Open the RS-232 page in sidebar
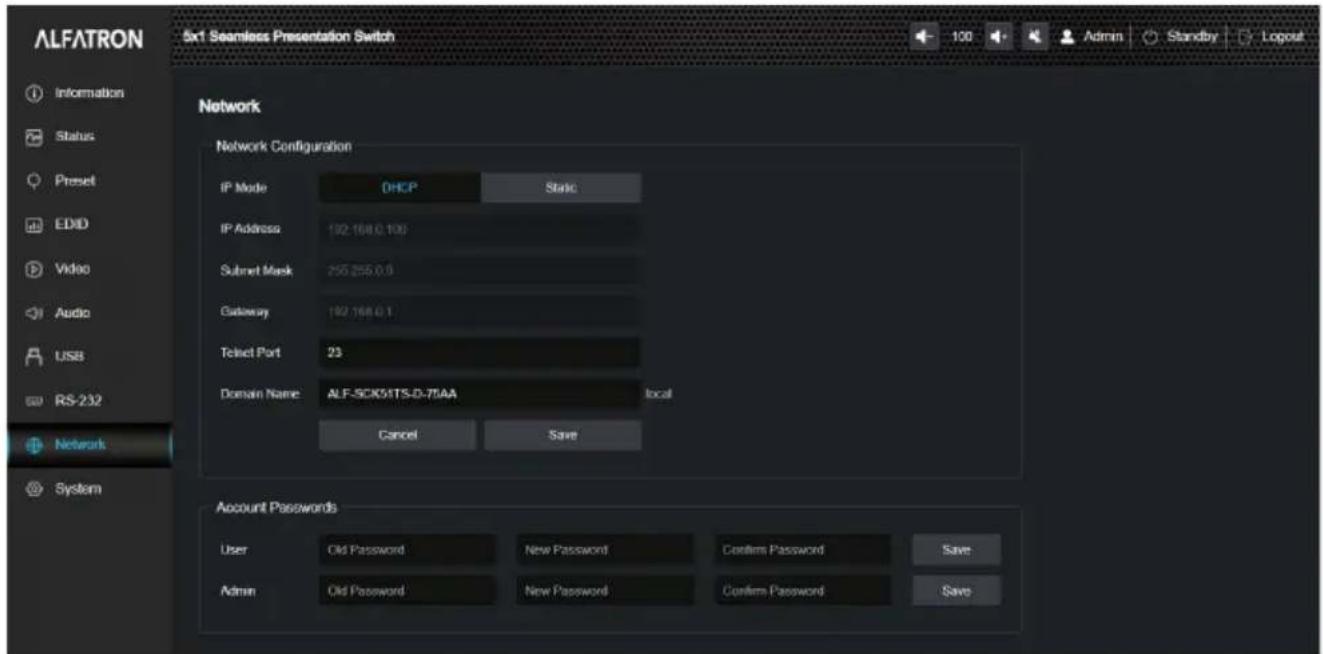This screenshot has width=1323, height=654. point(87,401)
